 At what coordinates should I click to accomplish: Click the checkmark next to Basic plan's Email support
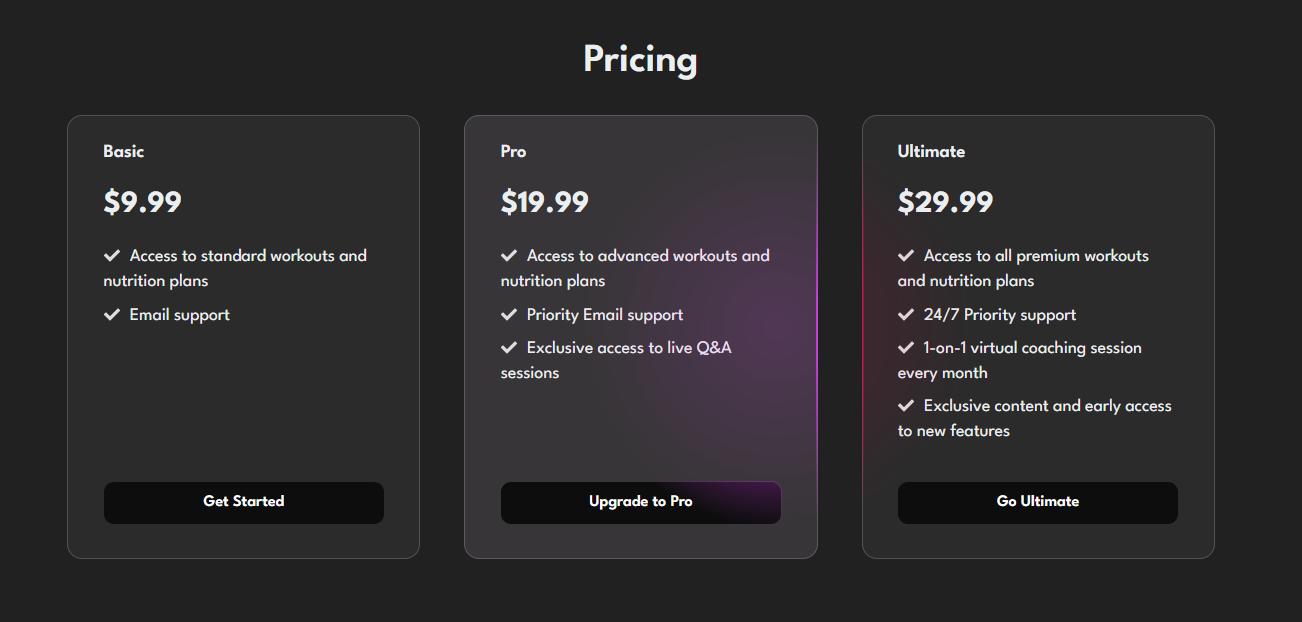point(112,315)
